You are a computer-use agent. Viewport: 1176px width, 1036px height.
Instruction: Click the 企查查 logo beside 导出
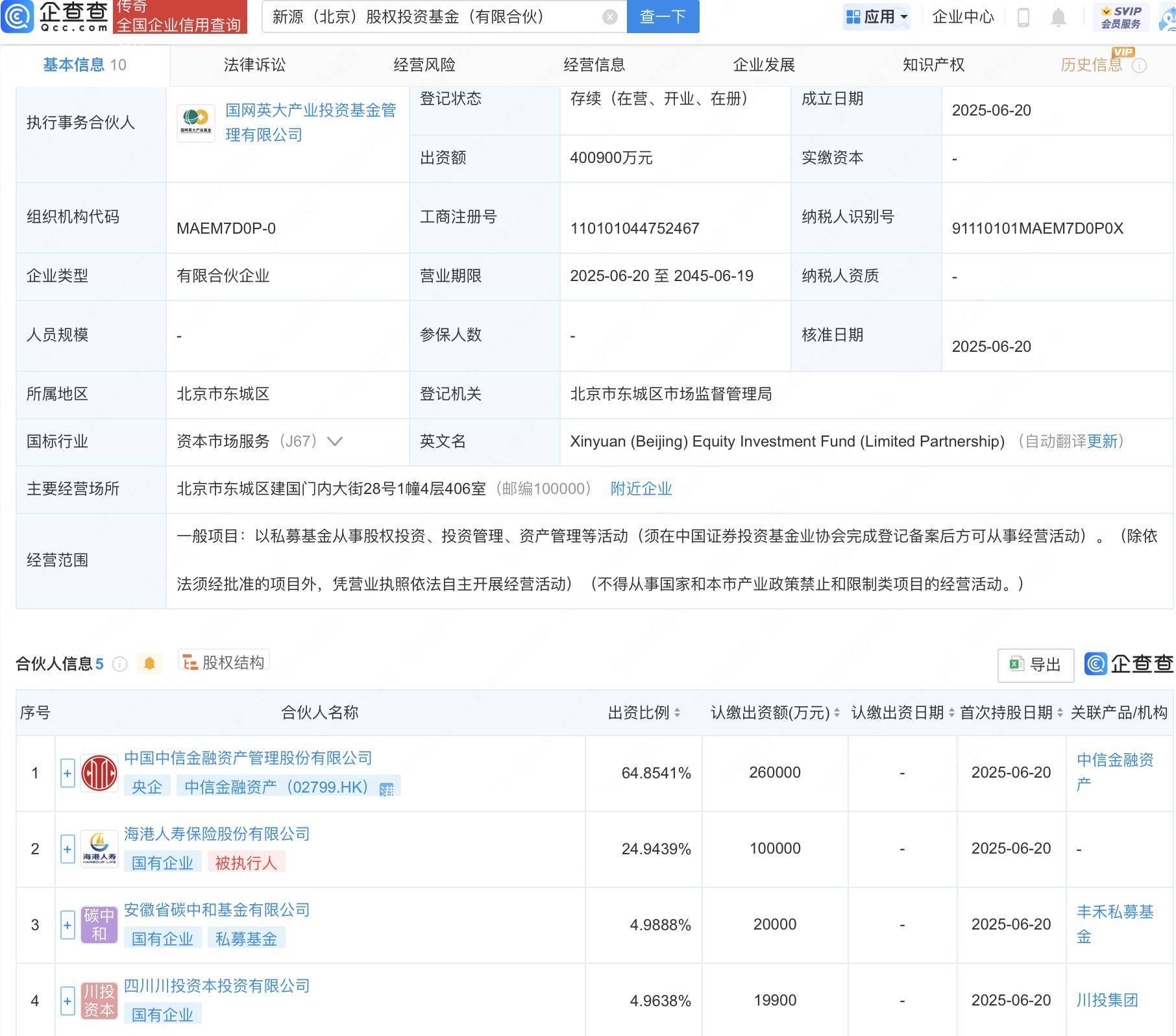(1129, 663)
